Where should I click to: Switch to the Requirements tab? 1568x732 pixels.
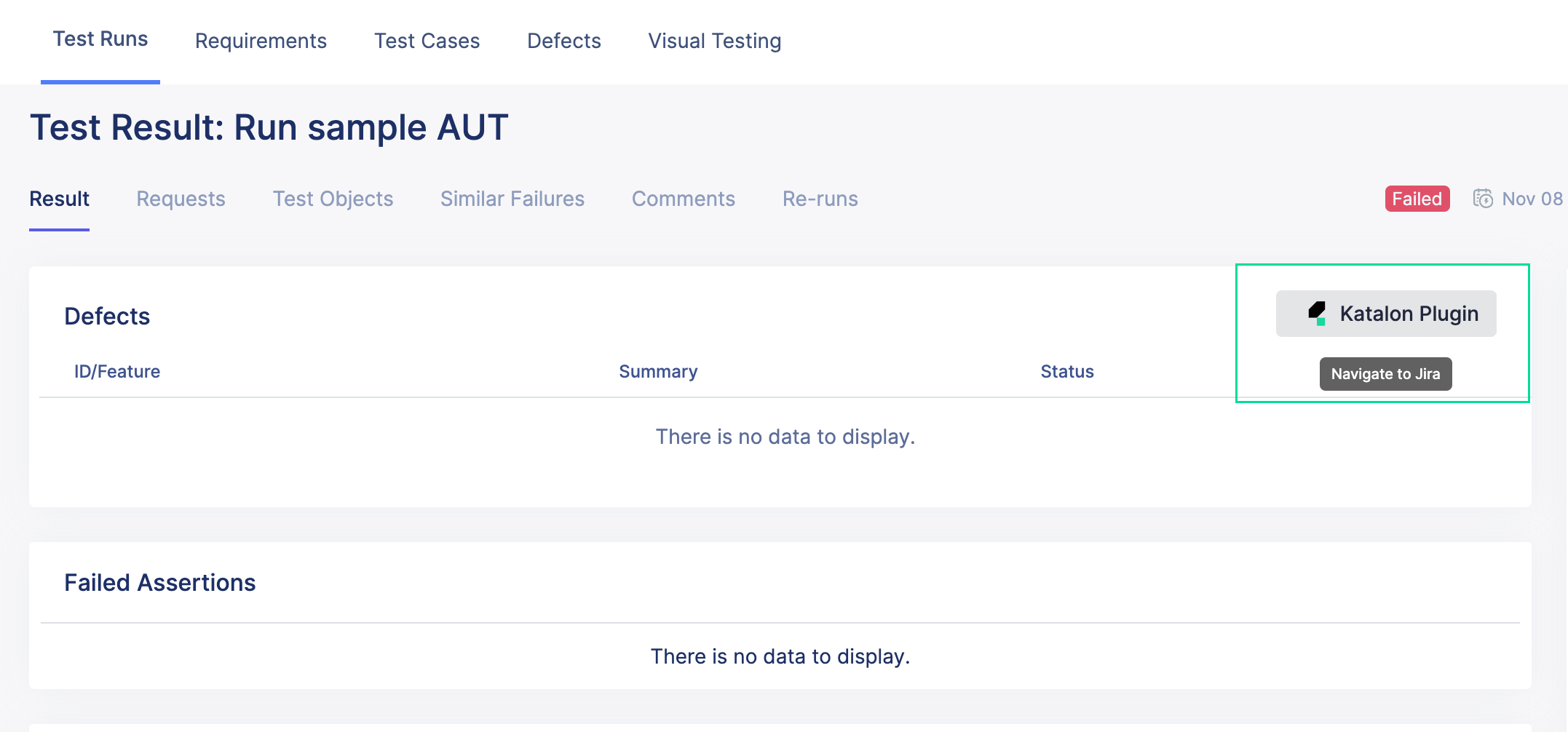tap(260, 41)
